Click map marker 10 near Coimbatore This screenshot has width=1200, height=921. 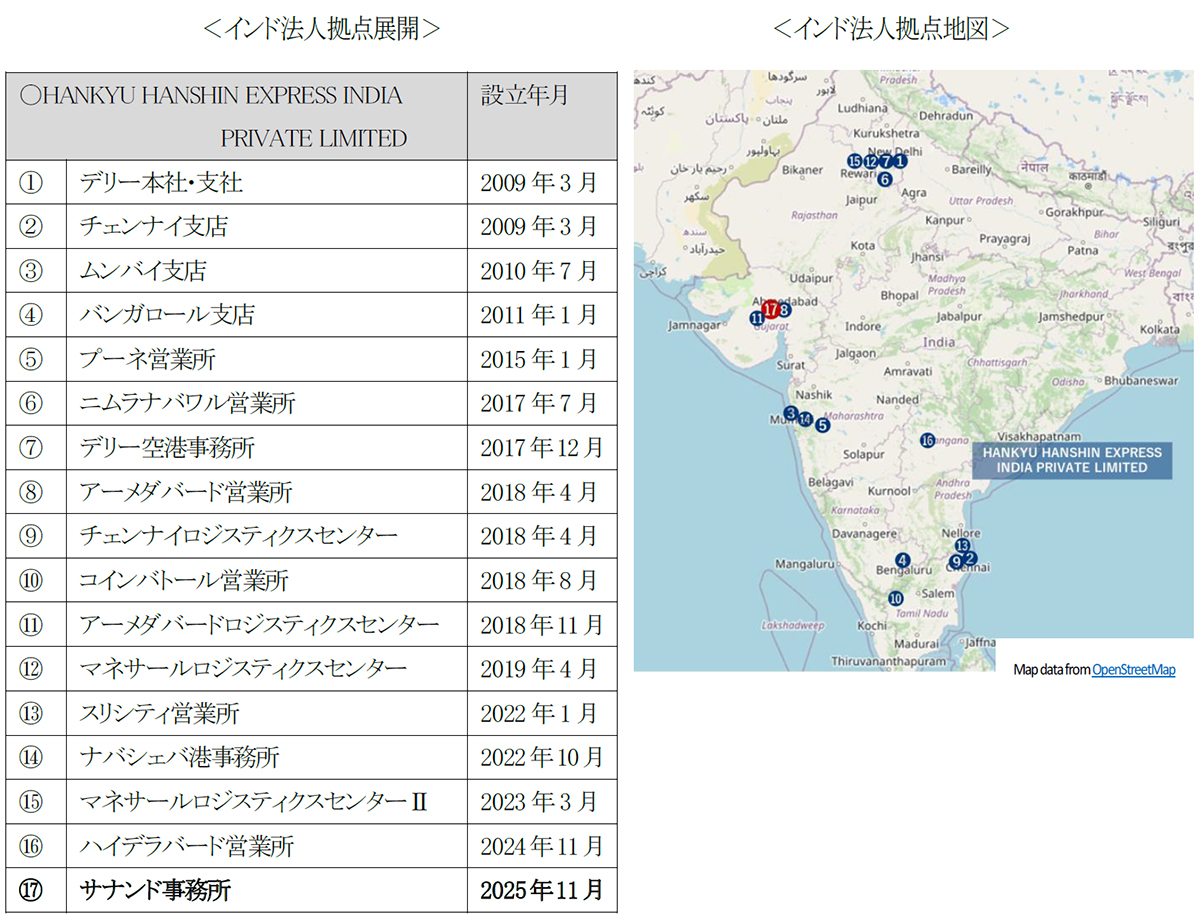pos(896,598)
